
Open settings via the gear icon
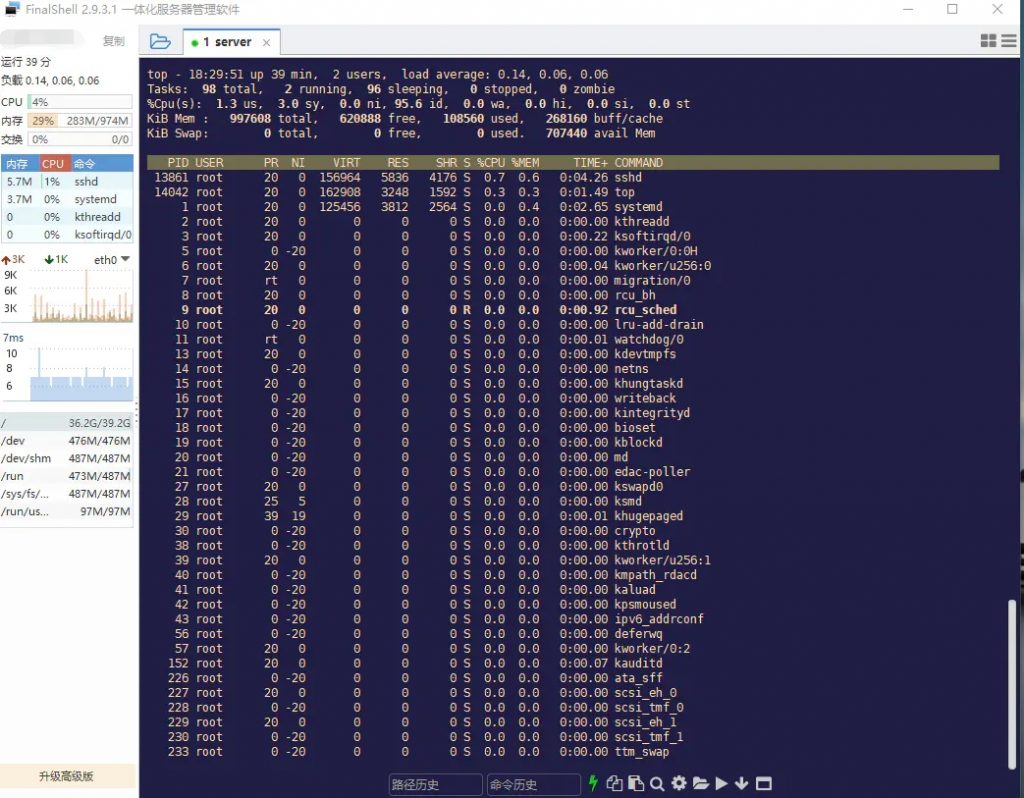point(680,784)
